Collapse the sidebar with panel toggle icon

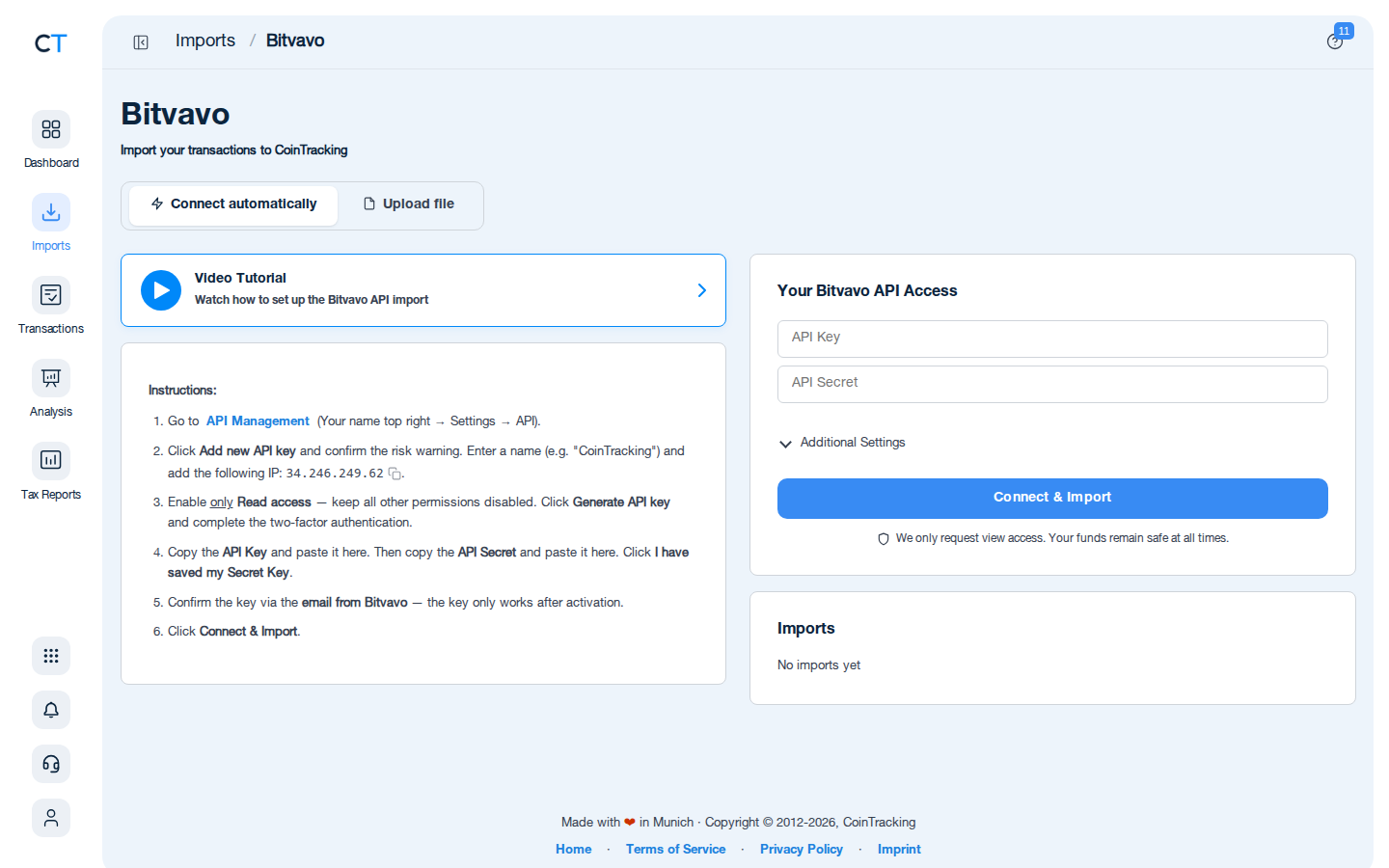click(141, 41)
